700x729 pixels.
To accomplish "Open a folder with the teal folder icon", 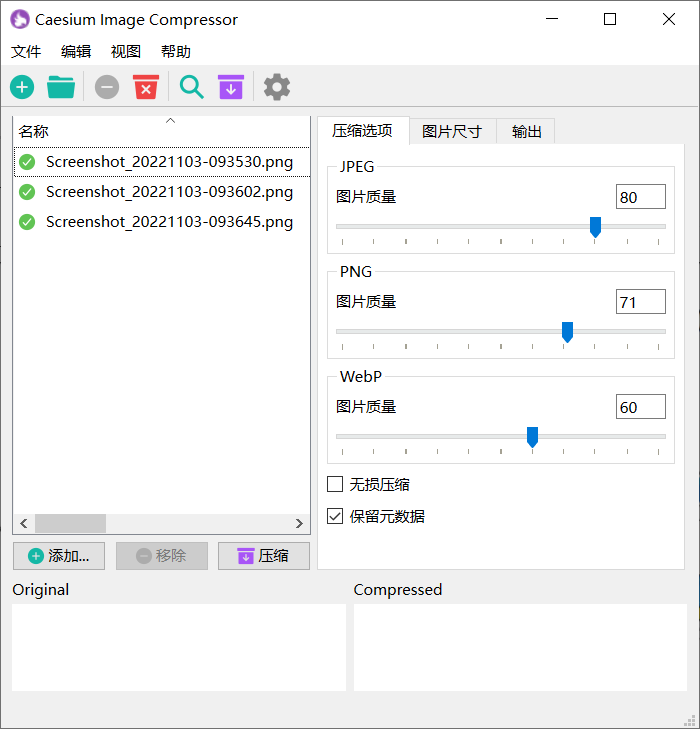I will (x=61, y=88).
